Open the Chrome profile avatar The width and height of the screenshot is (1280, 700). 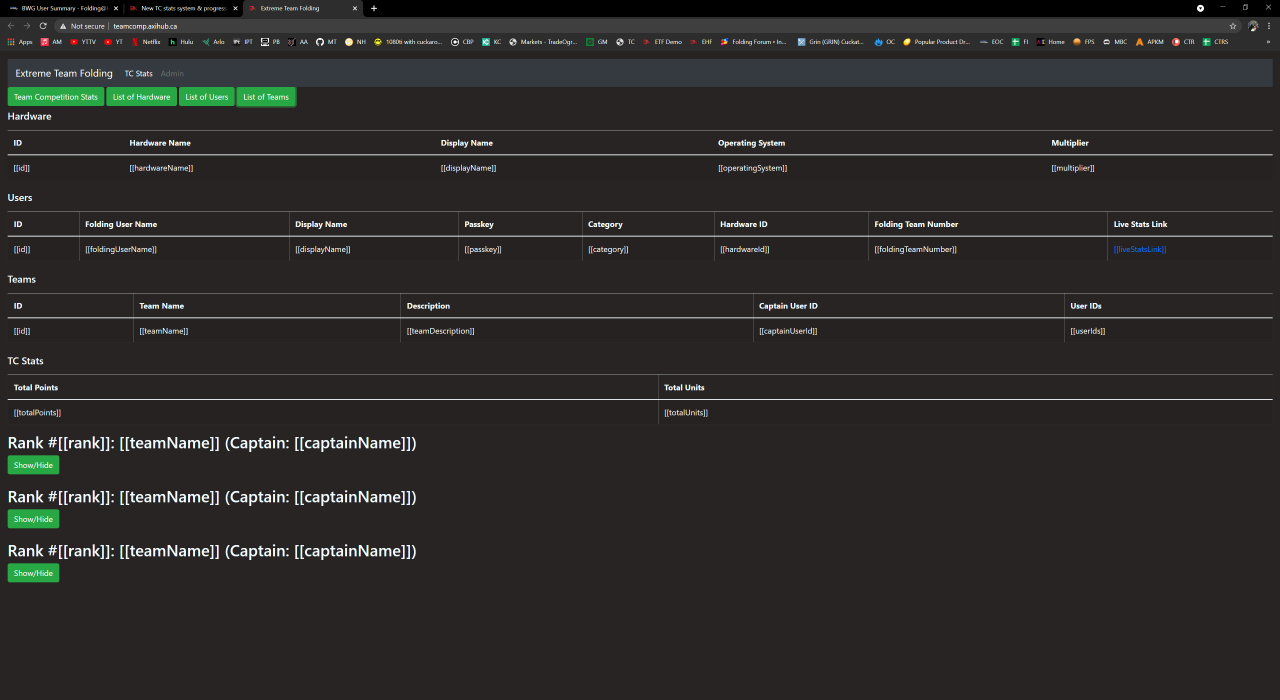1252,26
